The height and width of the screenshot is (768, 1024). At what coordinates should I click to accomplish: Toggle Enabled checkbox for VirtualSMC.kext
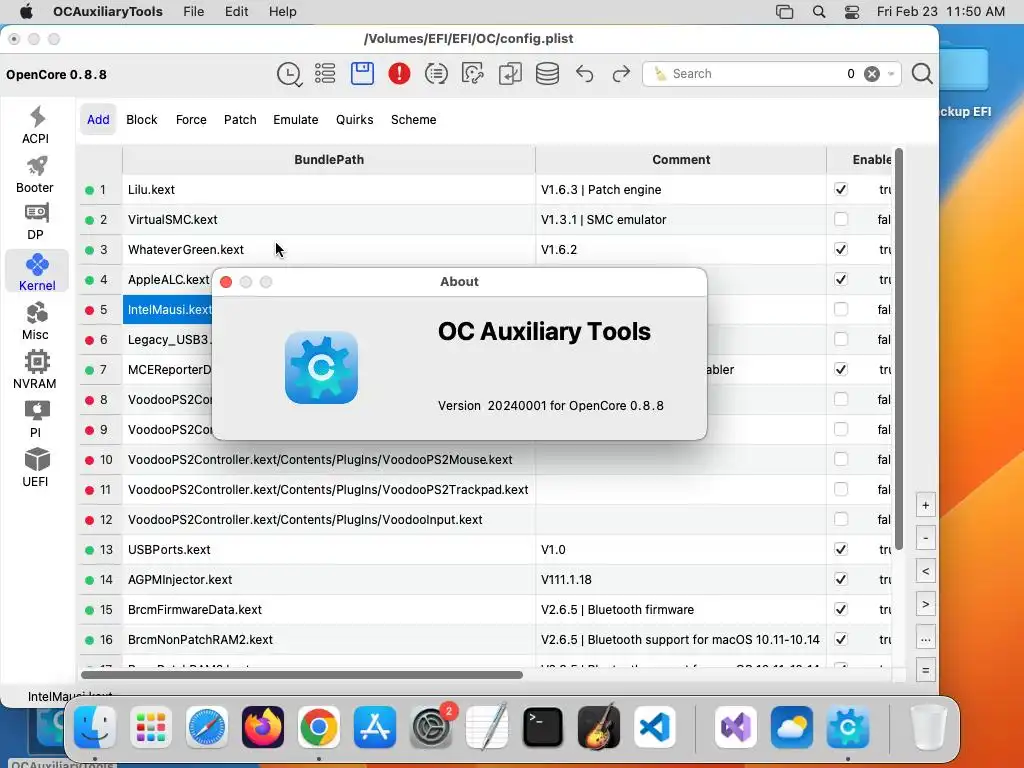click(841, 219)
